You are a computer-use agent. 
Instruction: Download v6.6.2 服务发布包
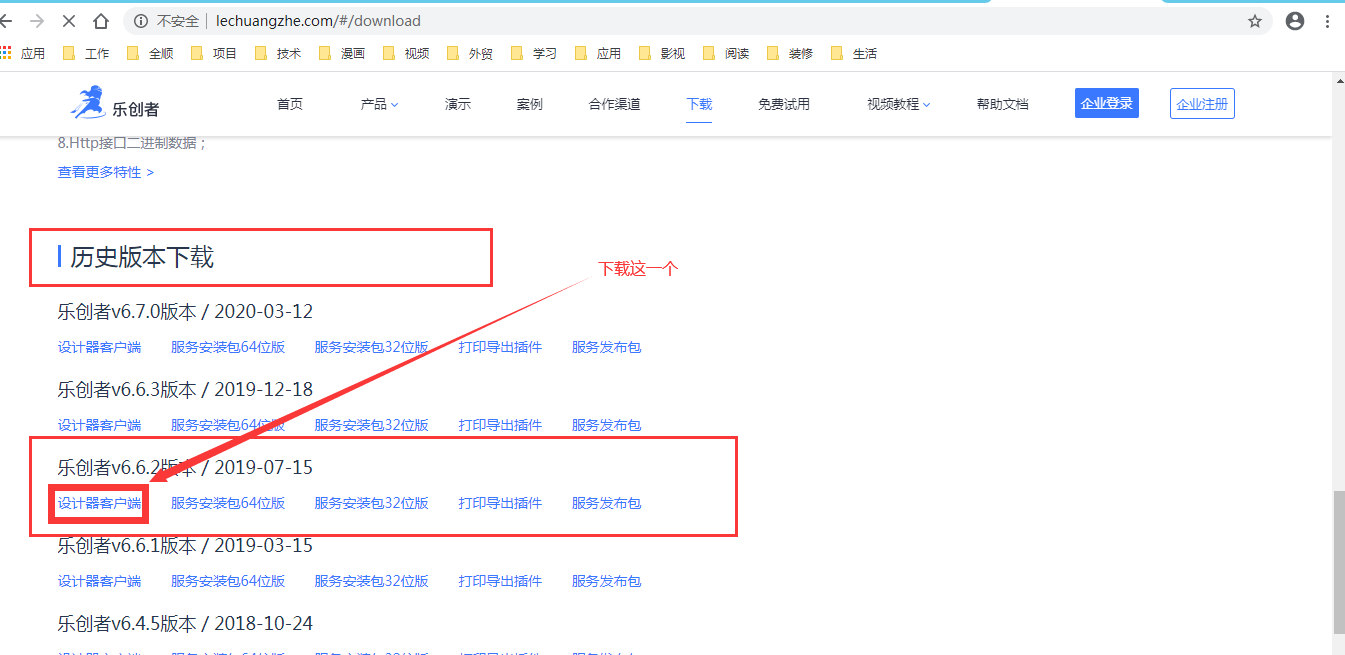click(x=606, y=503)
